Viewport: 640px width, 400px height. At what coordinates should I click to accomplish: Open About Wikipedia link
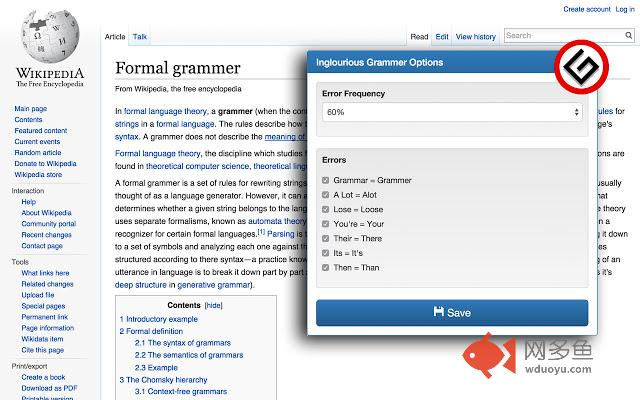click(x=46, y=213)
